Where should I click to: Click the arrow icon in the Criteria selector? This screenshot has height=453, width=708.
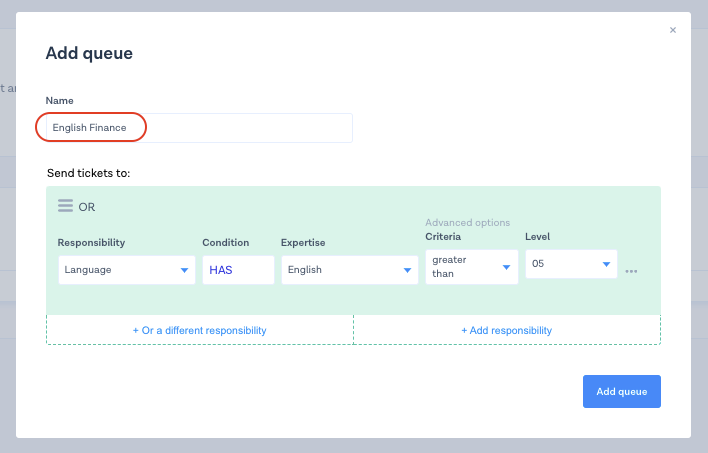tap(506, 267)
